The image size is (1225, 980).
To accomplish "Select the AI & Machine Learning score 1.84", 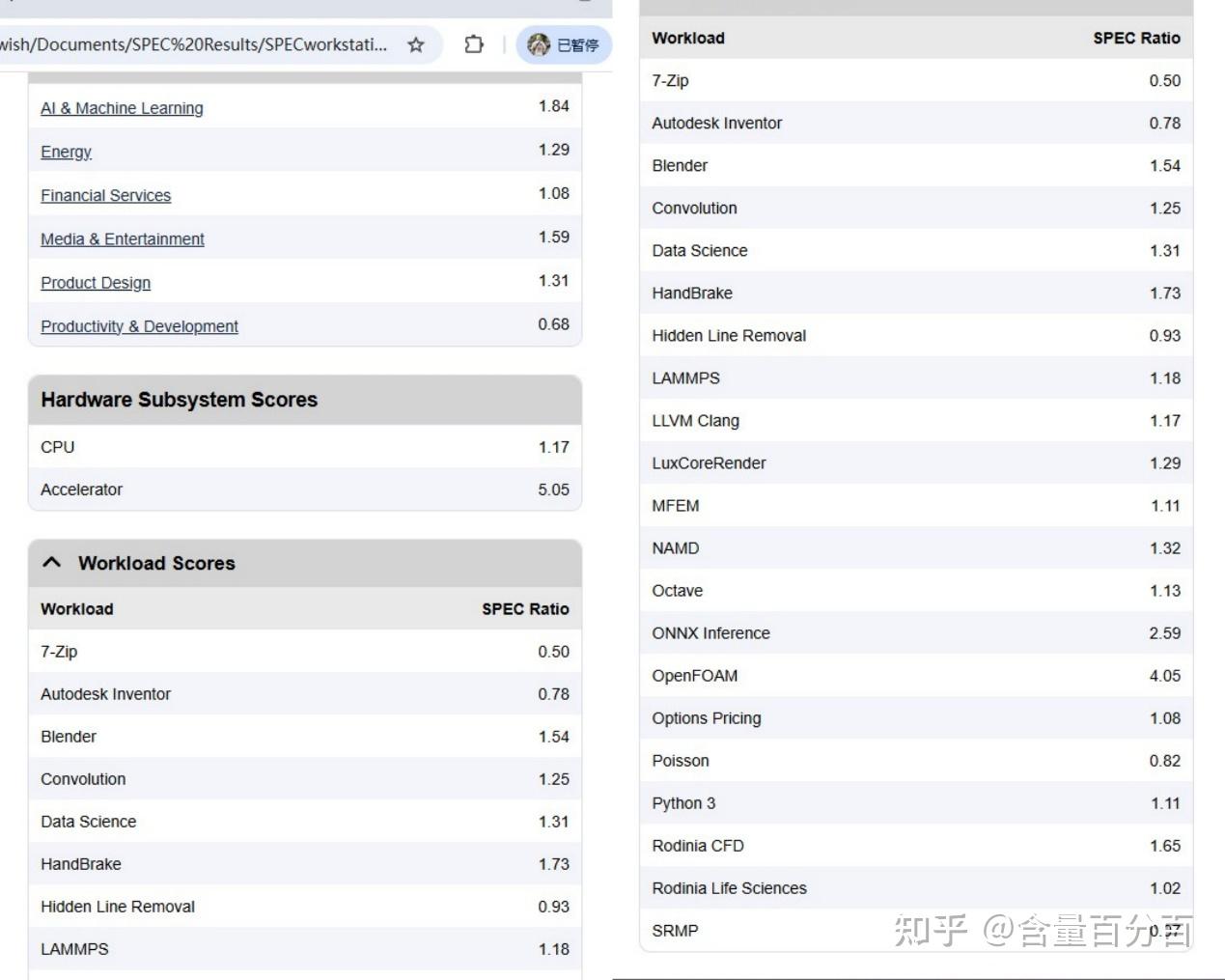I will (x=553, y=106).
